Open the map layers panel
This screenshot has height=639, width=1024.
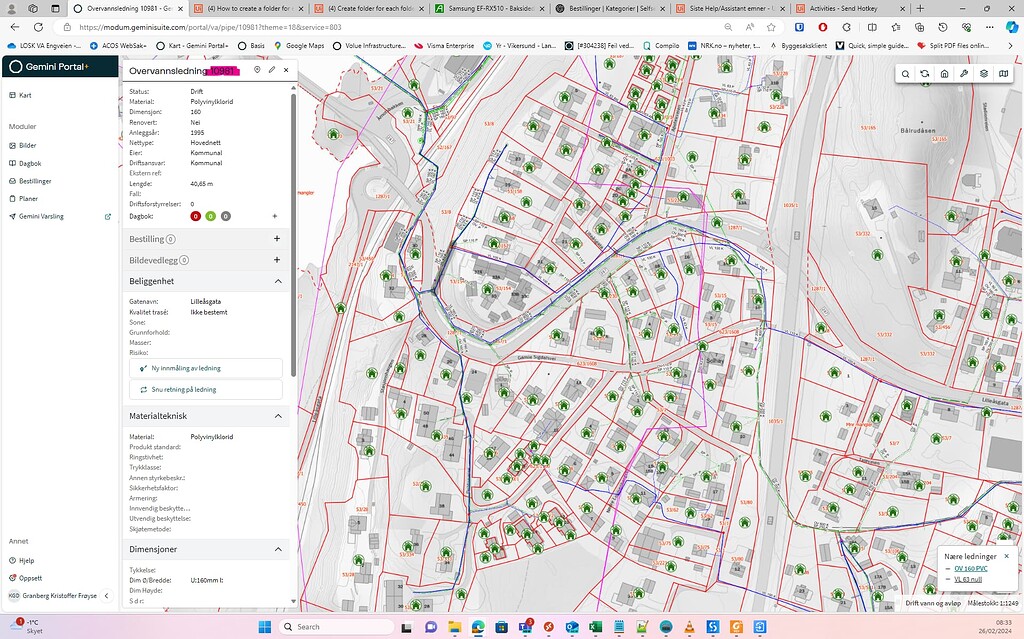(x=984, y=74)
